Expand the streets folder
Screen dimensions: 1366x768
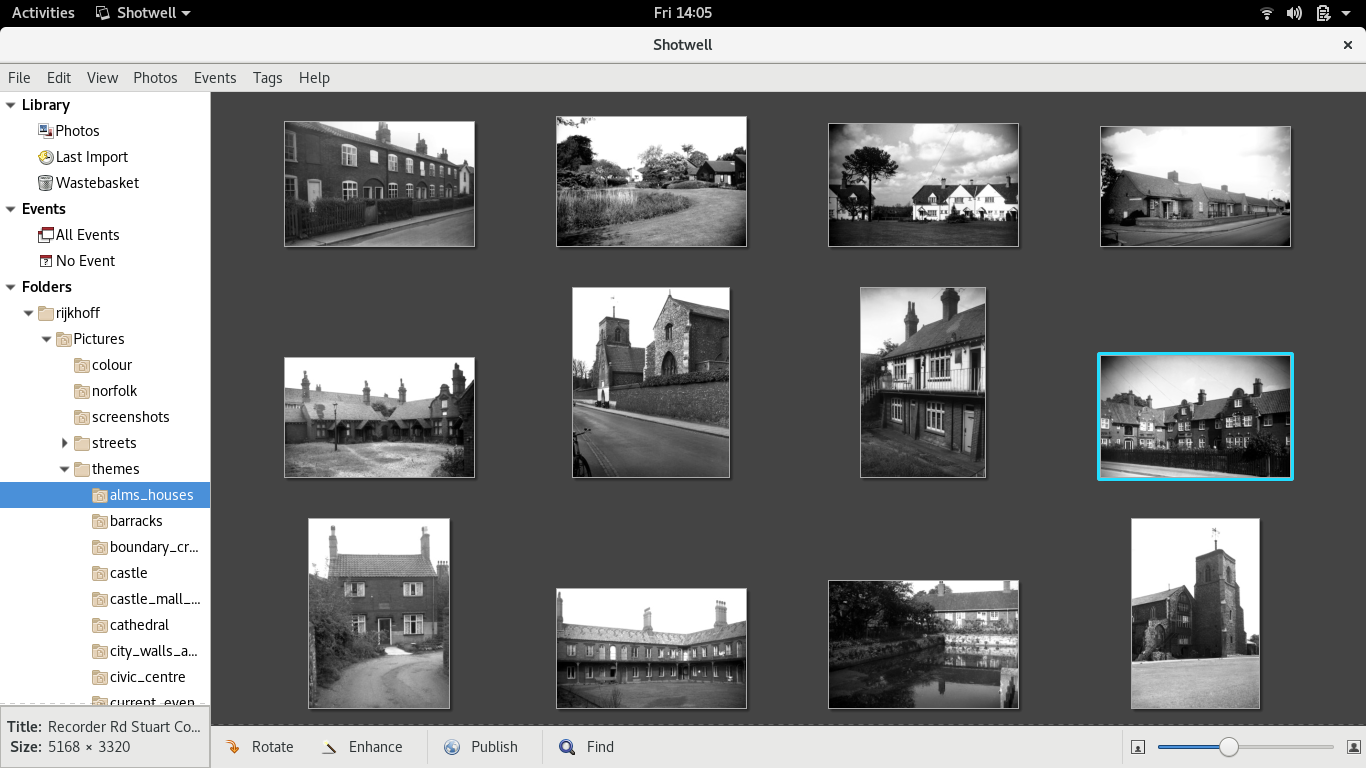(65, 443)
